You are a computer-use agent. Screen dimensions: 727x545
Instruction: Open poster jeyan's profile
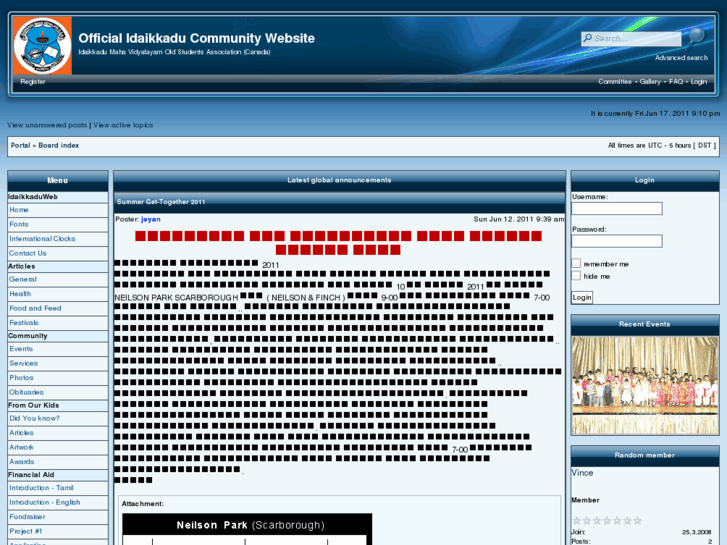pyautogui.click(x=151, y=219)
